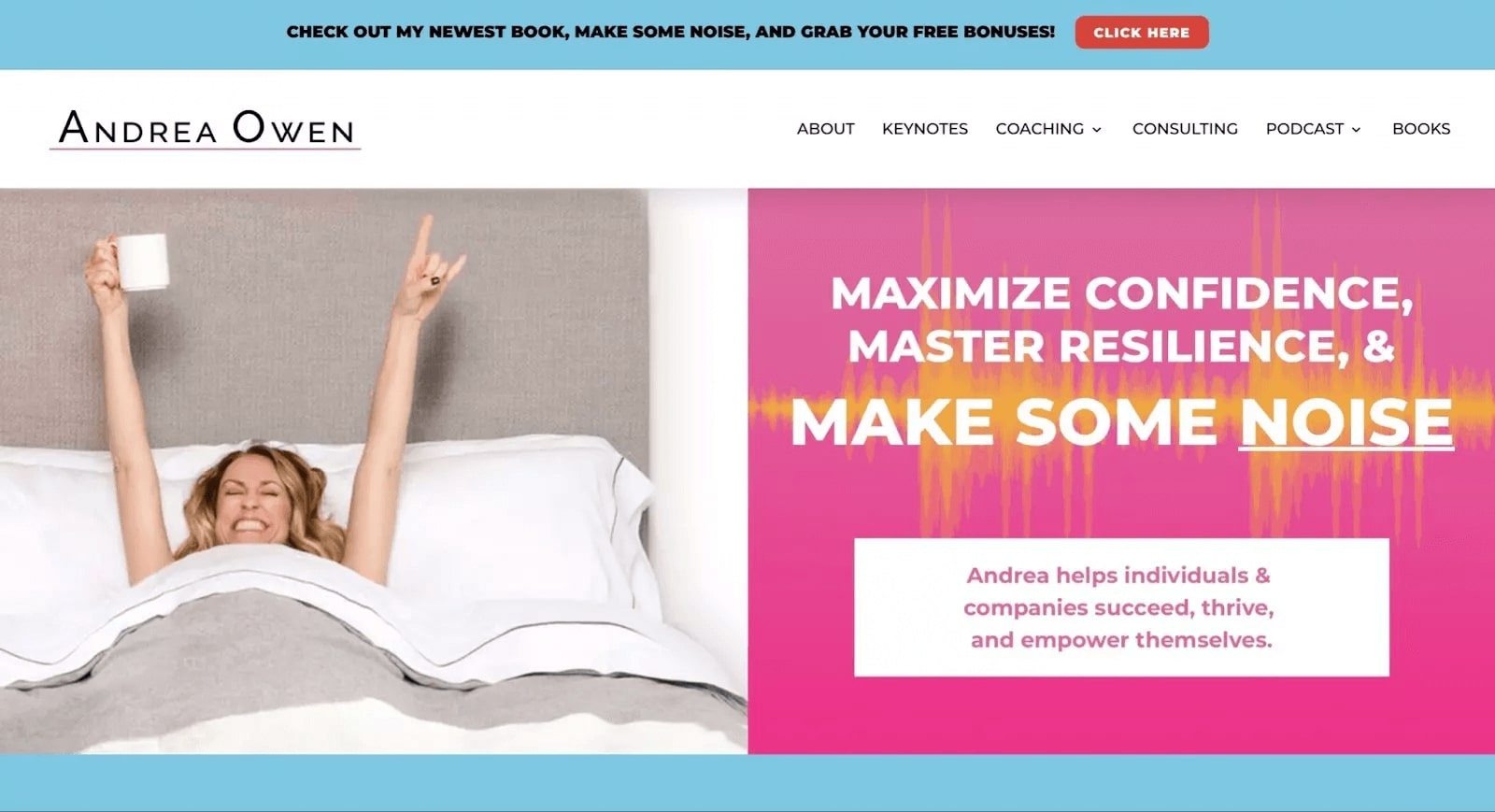Click the newest book announcement banner text
Image resolution: width=1495 pixels, height=812 pixels.
pyautogui.click(x=670, y=32)
